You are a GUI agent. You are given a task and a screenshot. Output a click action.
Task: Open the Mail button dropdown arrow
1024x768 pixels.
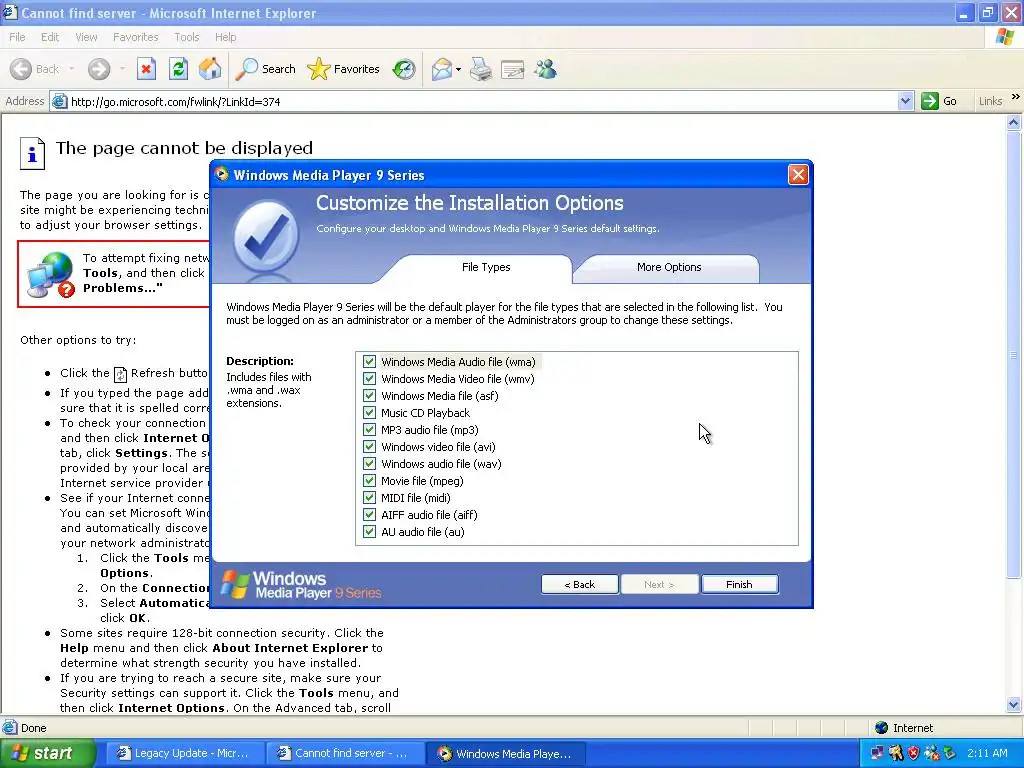coord(458,69)
